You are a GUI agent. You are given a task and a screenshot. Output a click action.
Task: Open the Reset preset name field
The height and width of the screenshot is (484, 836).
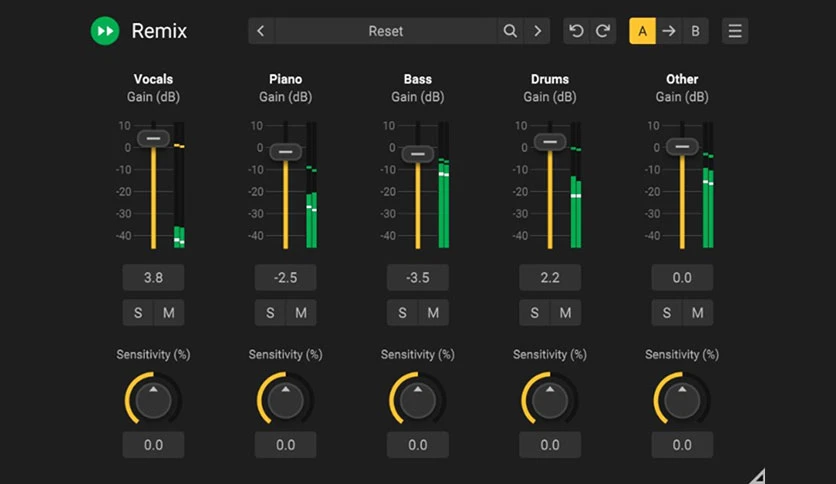[386, 31]
